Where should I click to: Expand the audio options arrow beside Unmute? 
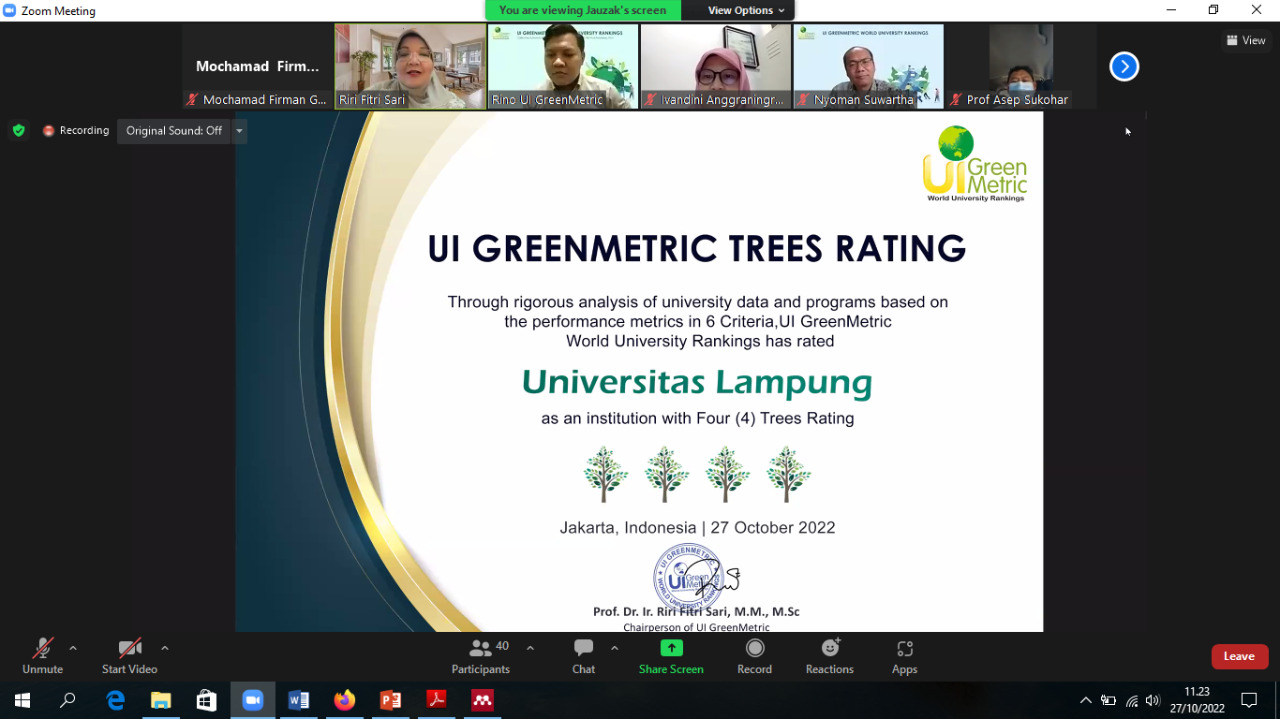(73, 648)
